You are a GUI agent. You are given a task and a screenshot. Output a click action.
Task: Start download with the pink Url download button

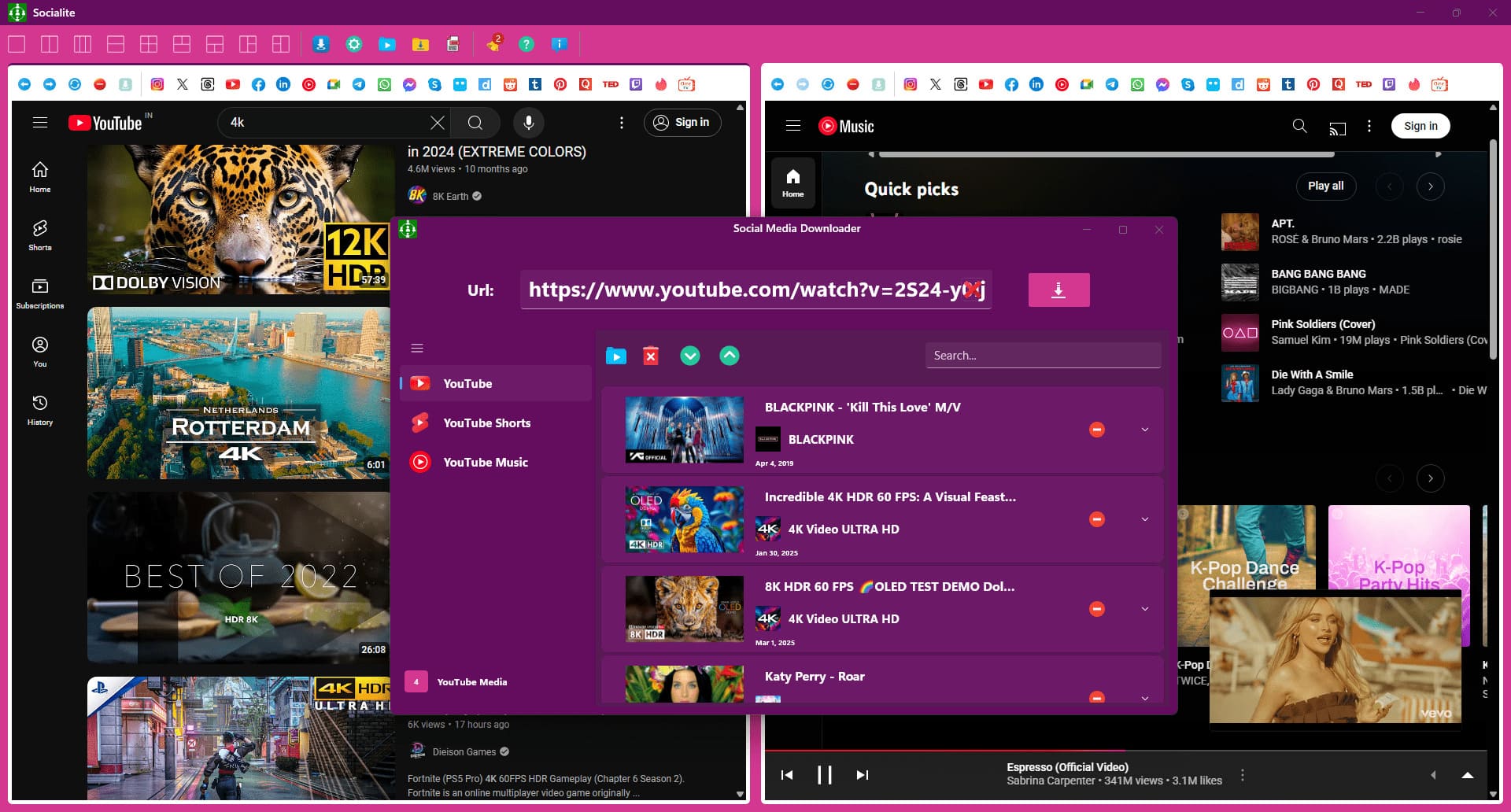[x=1058, y=290]
